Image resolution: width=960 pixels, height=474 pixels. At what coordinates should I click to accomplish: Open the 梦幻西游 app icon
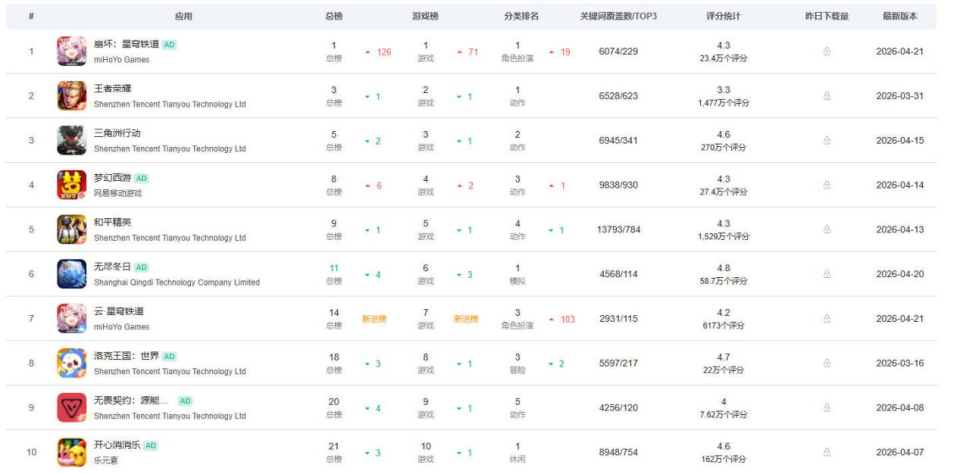pyautogui.click(x=72, y=185)
